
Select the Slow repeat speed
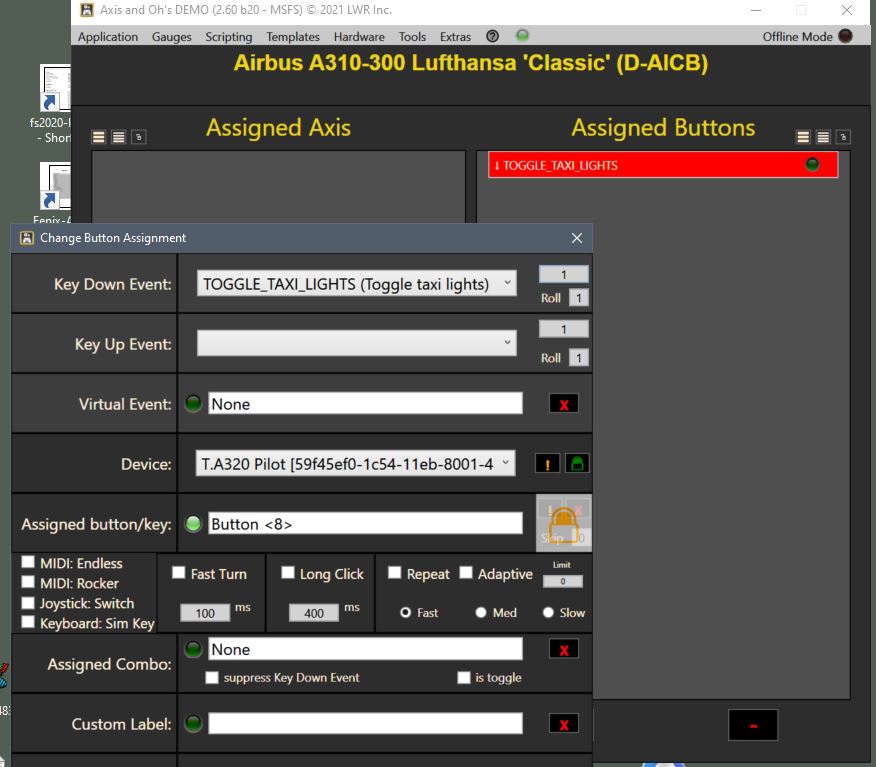tap(548, 613)
